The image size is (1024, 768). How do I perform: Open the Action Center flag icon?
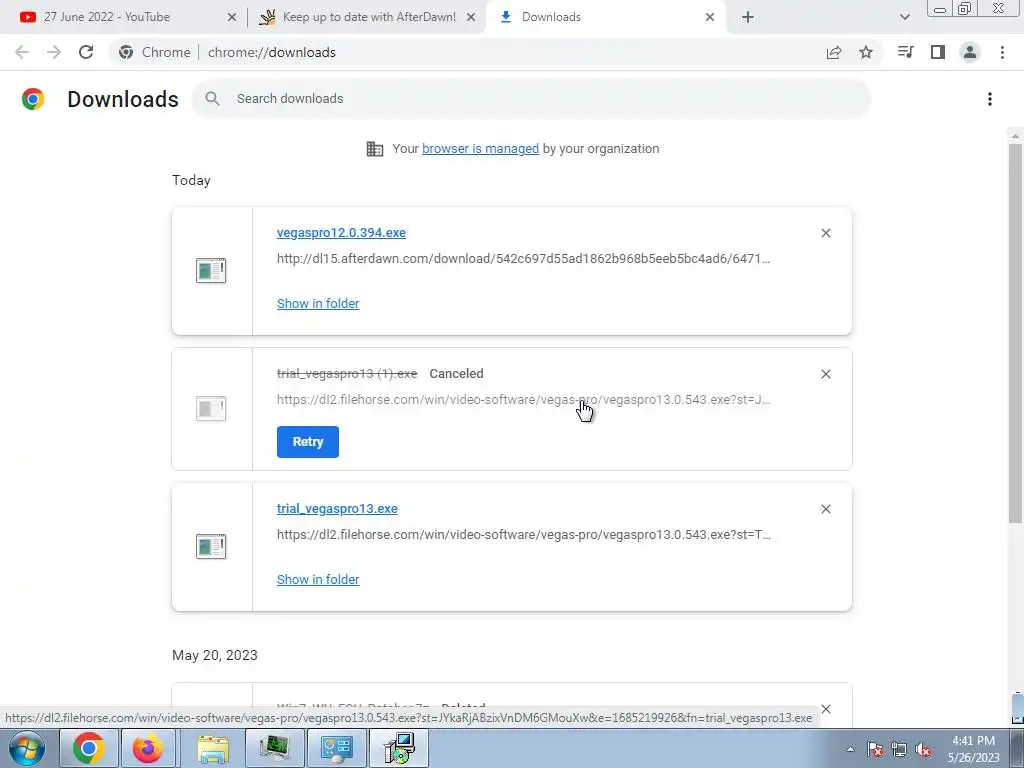tap(875, 749)
